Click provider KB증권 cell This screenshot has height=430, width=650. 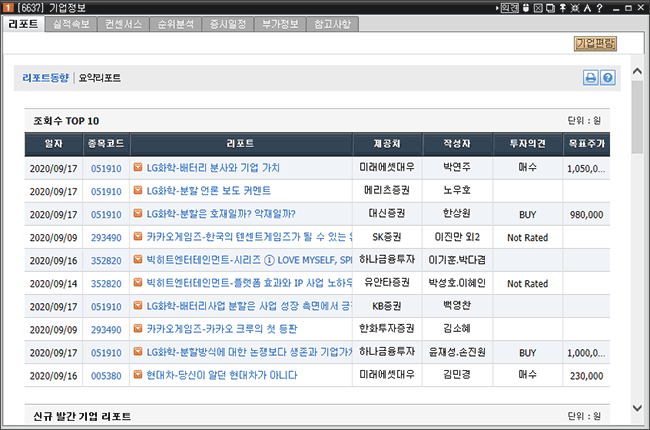(387, 306)
